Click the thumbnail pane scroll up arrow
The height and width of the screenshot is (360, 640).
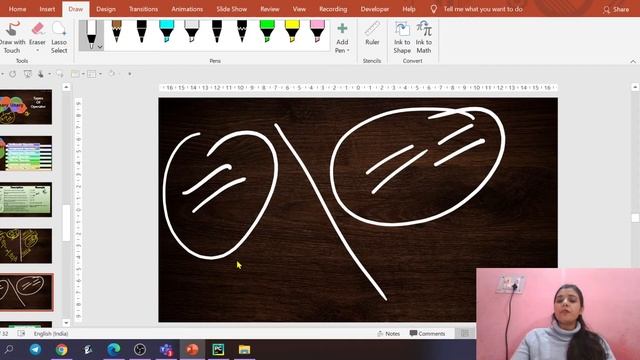66,87
